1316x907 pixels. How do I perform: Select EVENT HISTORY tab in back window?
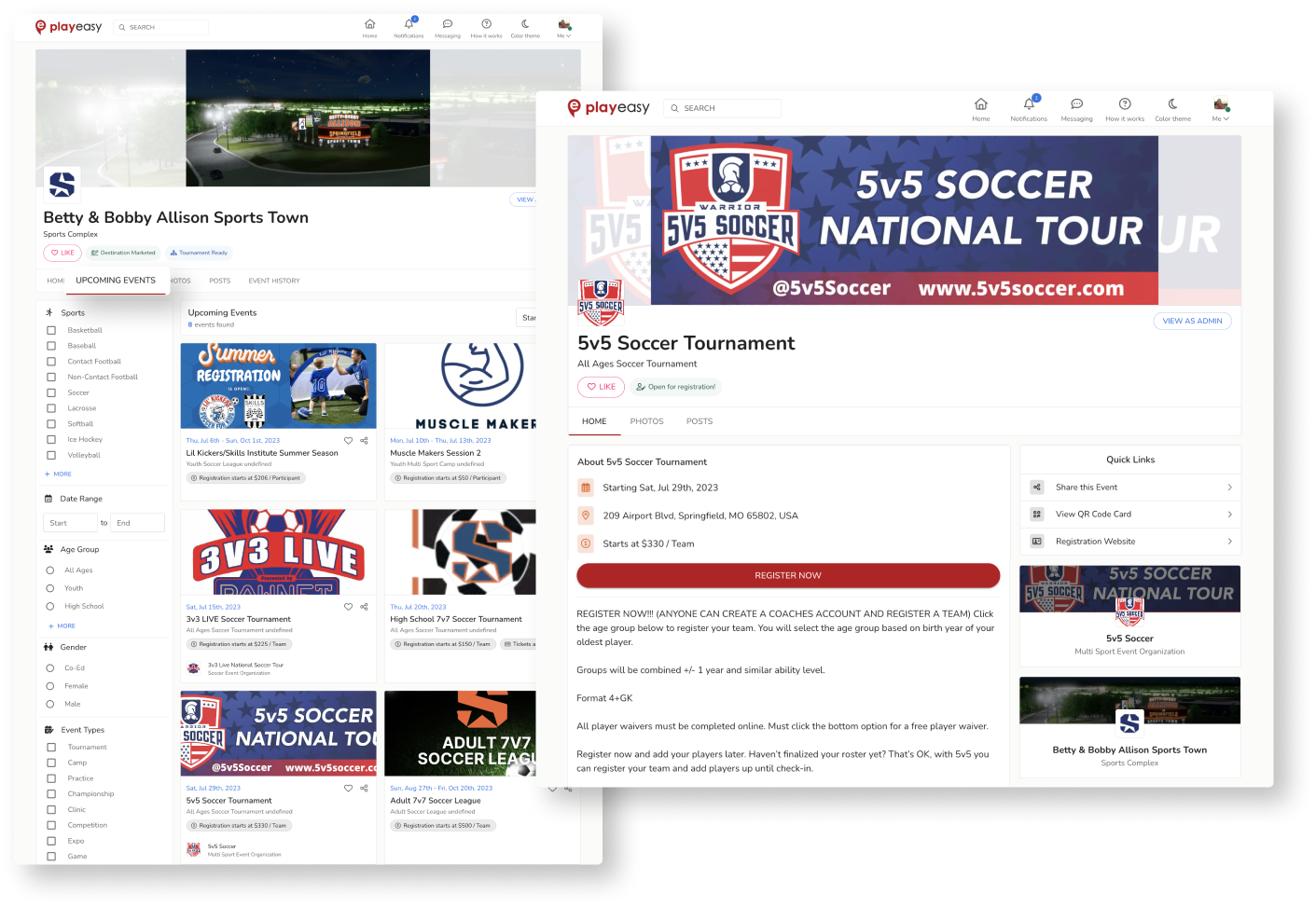[x=274, y=281]
